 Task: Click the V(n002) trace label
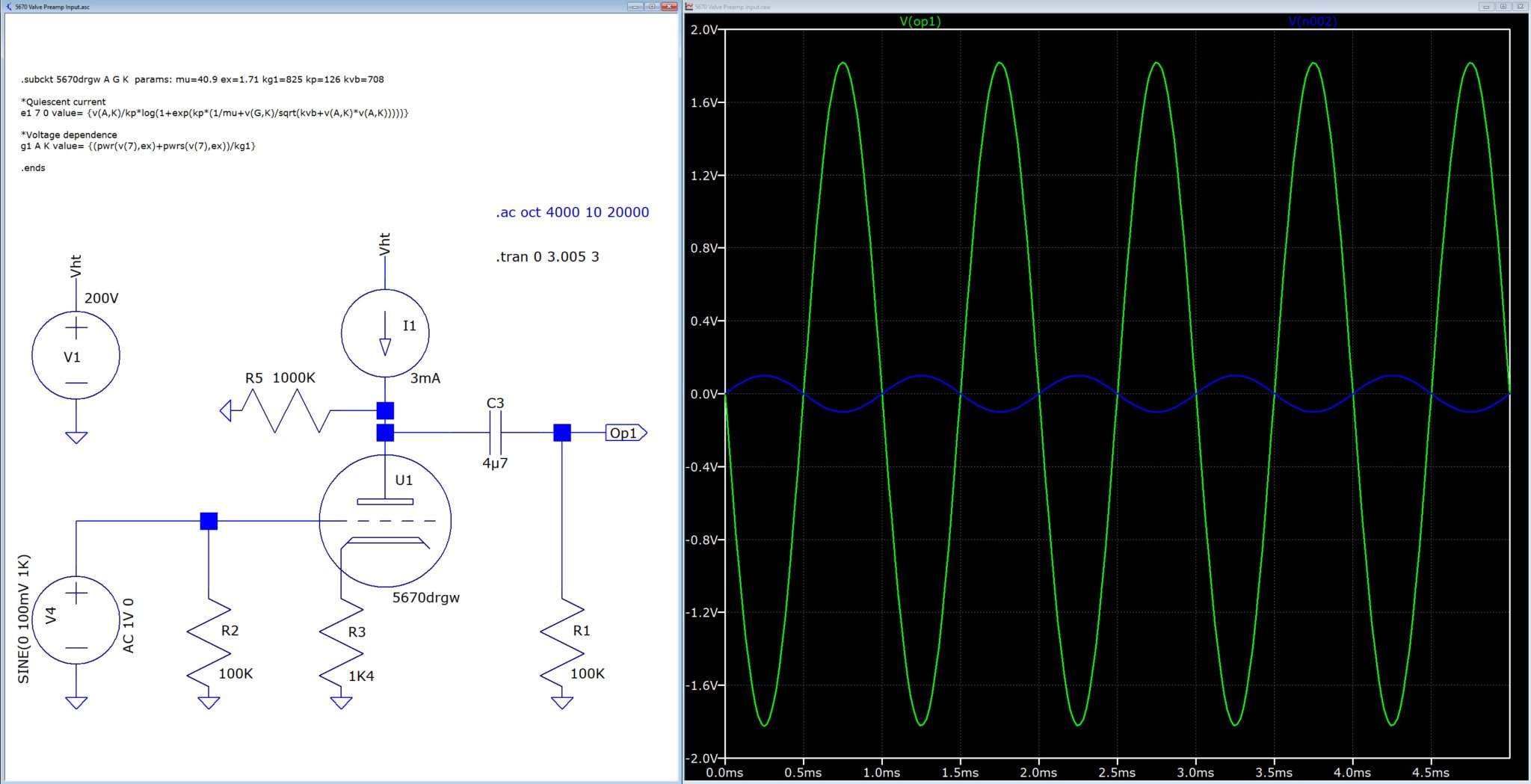1313,22
